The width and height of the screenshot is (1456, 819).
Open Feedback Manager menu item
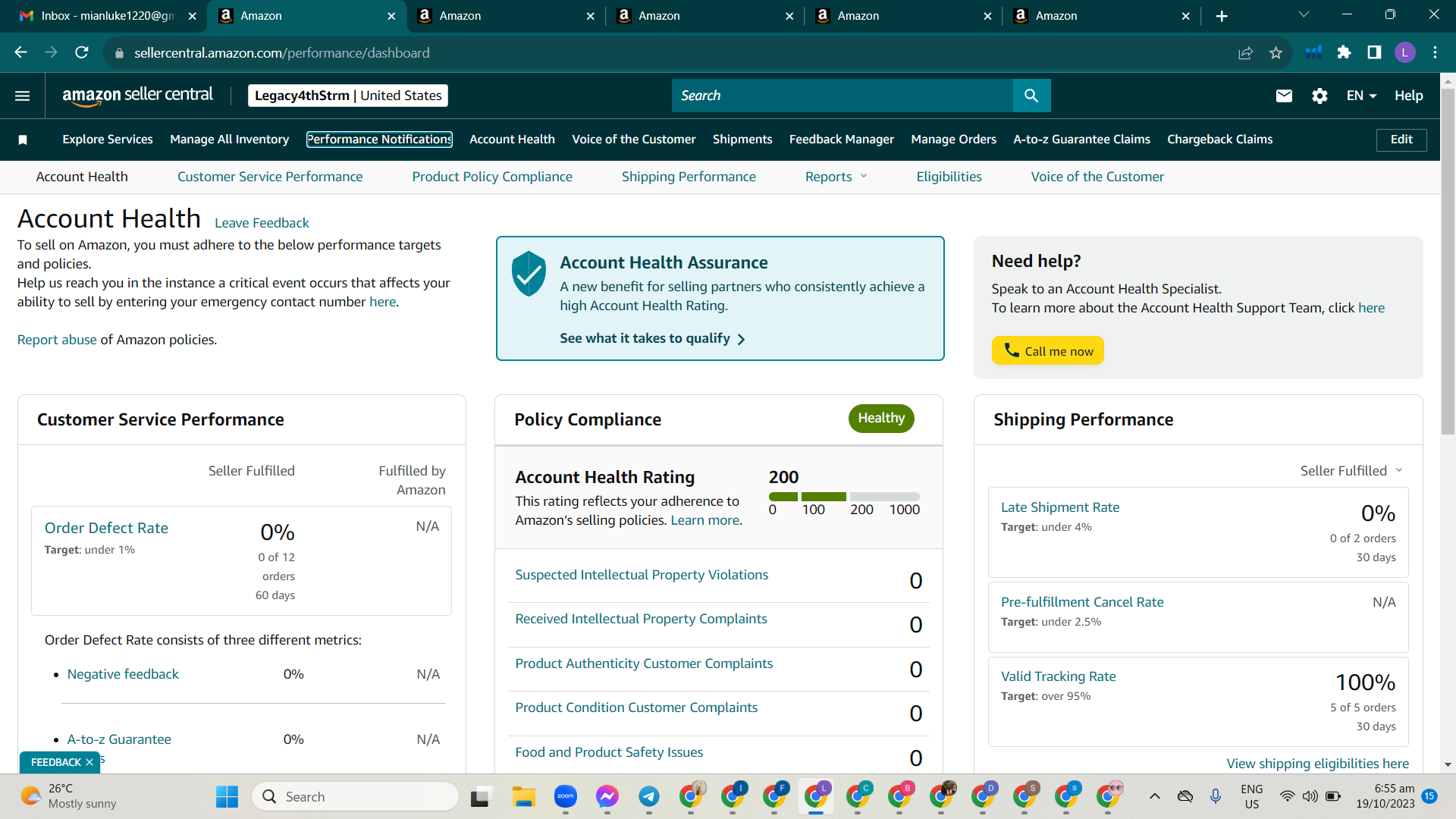841,140
